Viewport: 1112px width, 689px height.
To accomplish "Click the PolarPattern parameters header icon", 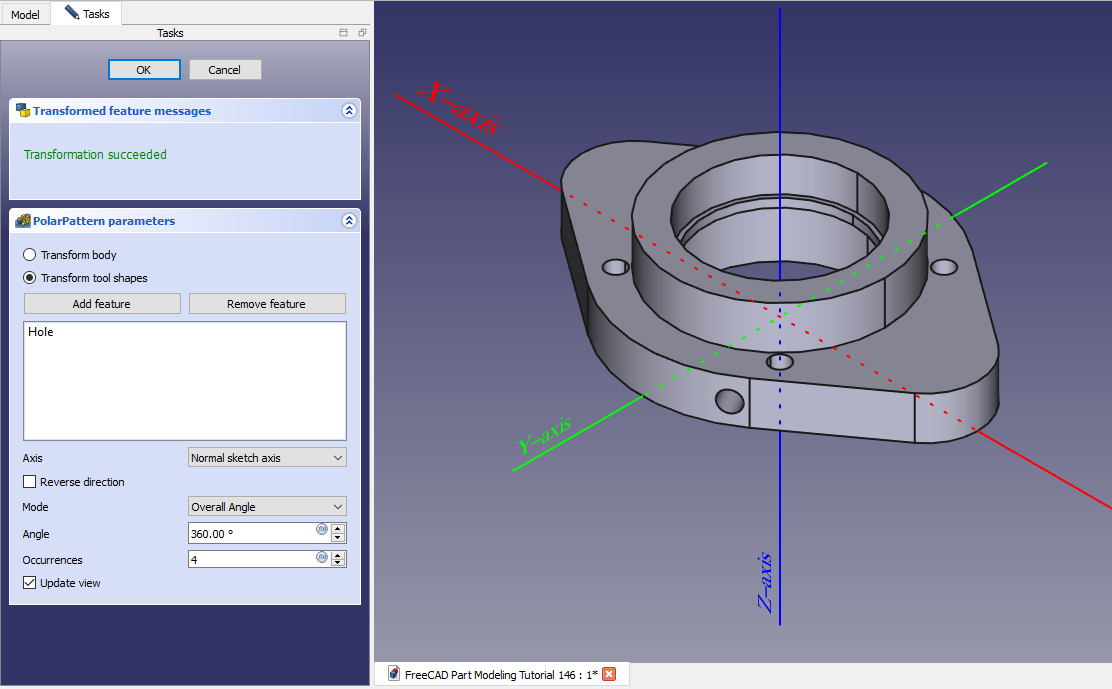I will (x=22, y=221).
